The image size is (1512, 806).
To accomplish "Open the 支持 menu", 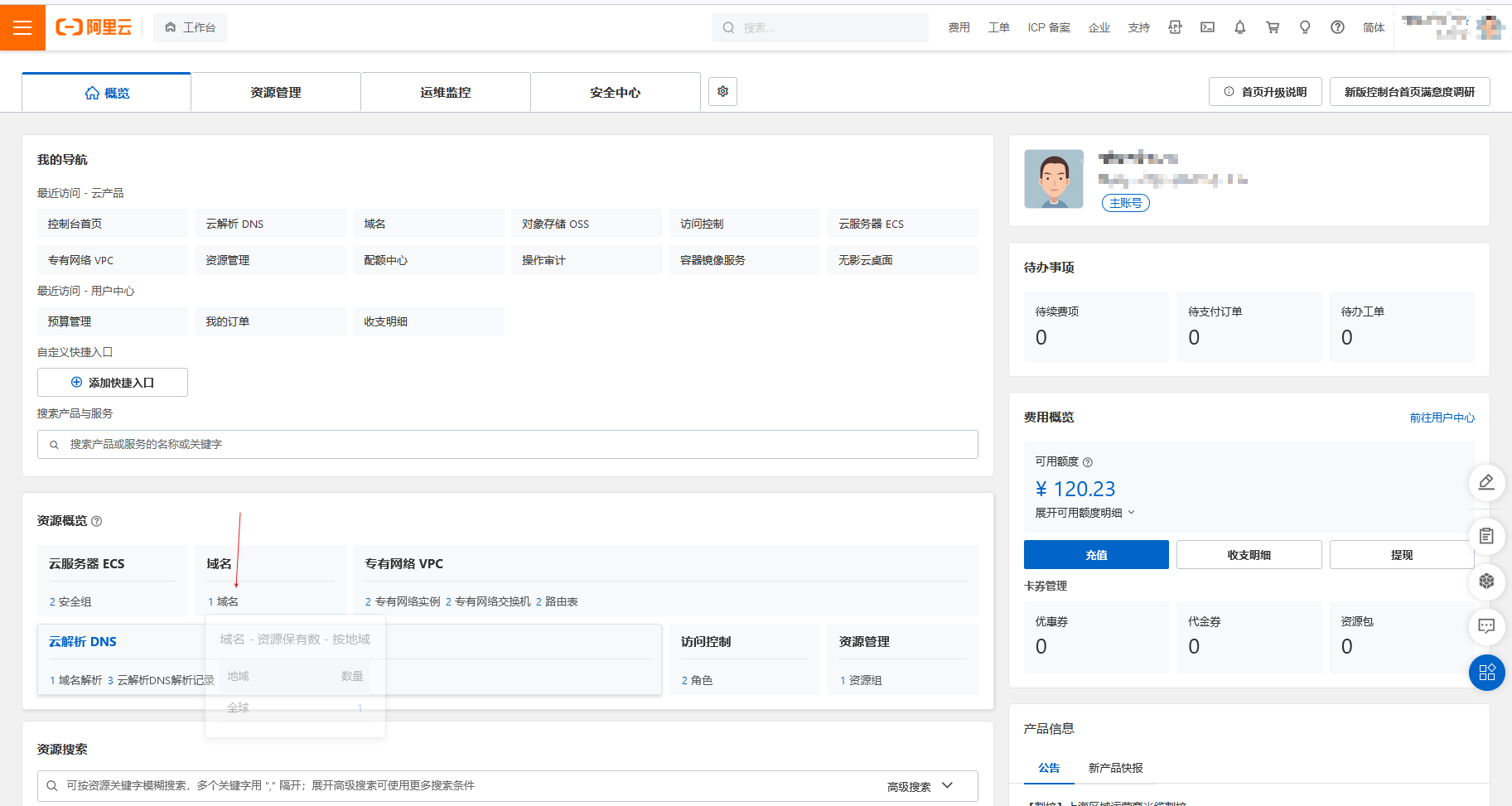I will (x=1138, y=27).
